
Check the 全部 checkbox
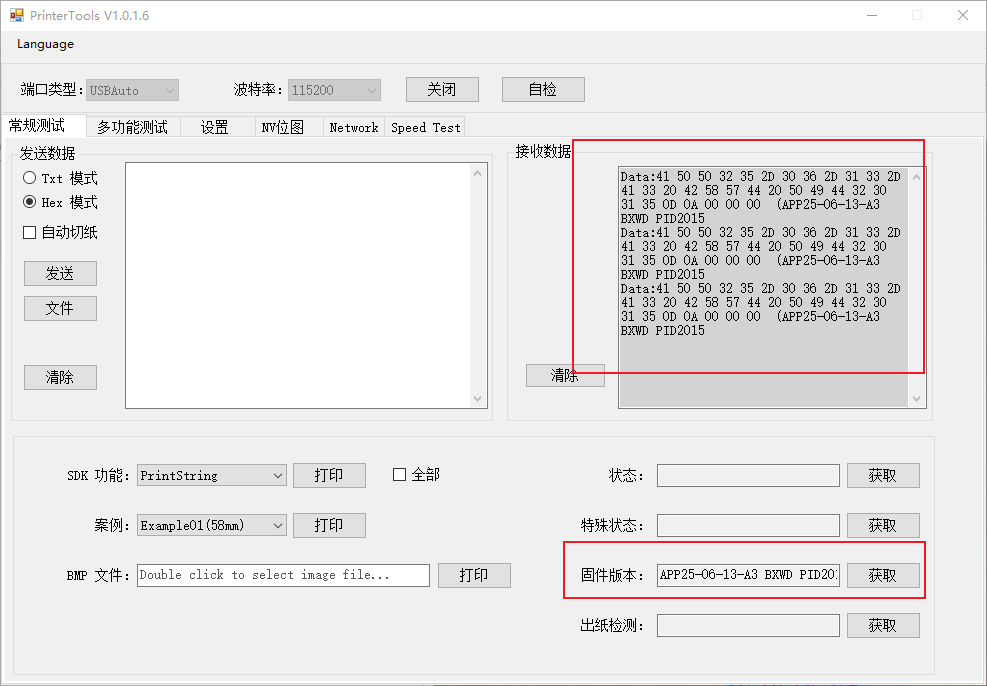[400, 475]
